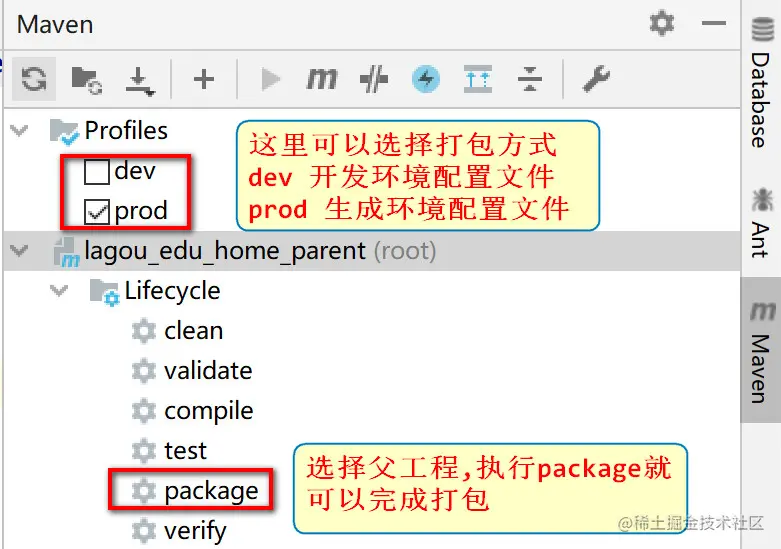Select the package lifecycle goal
The image size is (781, 549).
(x=211, y=491)
